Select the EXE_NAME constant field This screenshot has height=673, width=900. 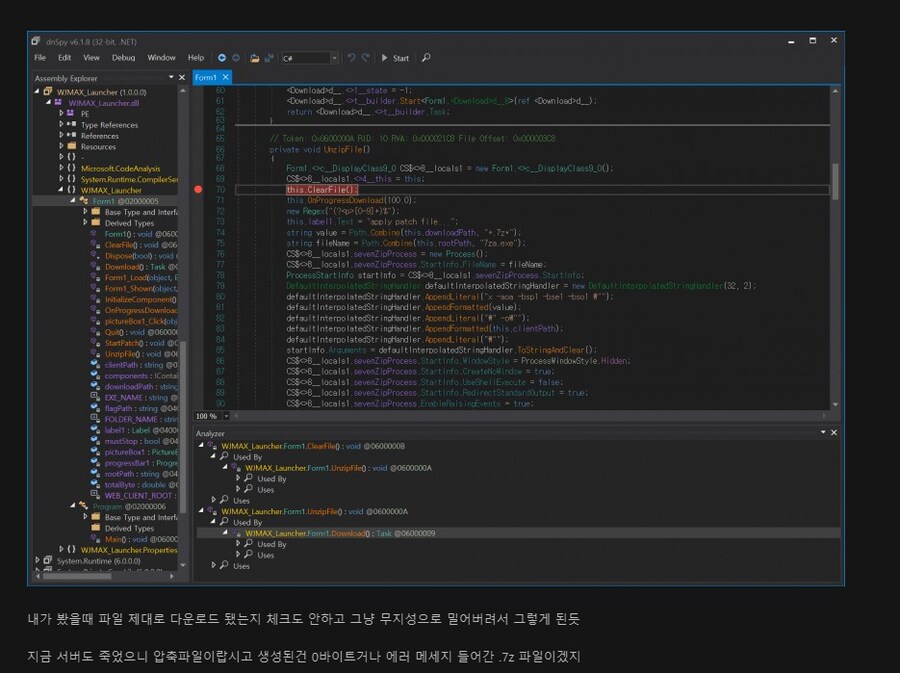click(x=140, y=398)
